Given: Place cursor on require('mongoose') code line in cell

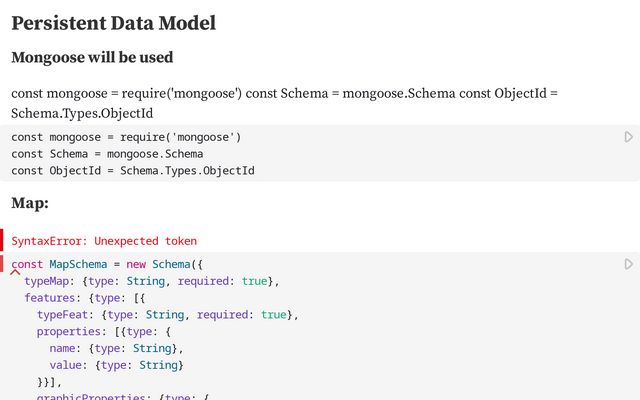Looking at the screenshot, I should (x=126, y=137).
